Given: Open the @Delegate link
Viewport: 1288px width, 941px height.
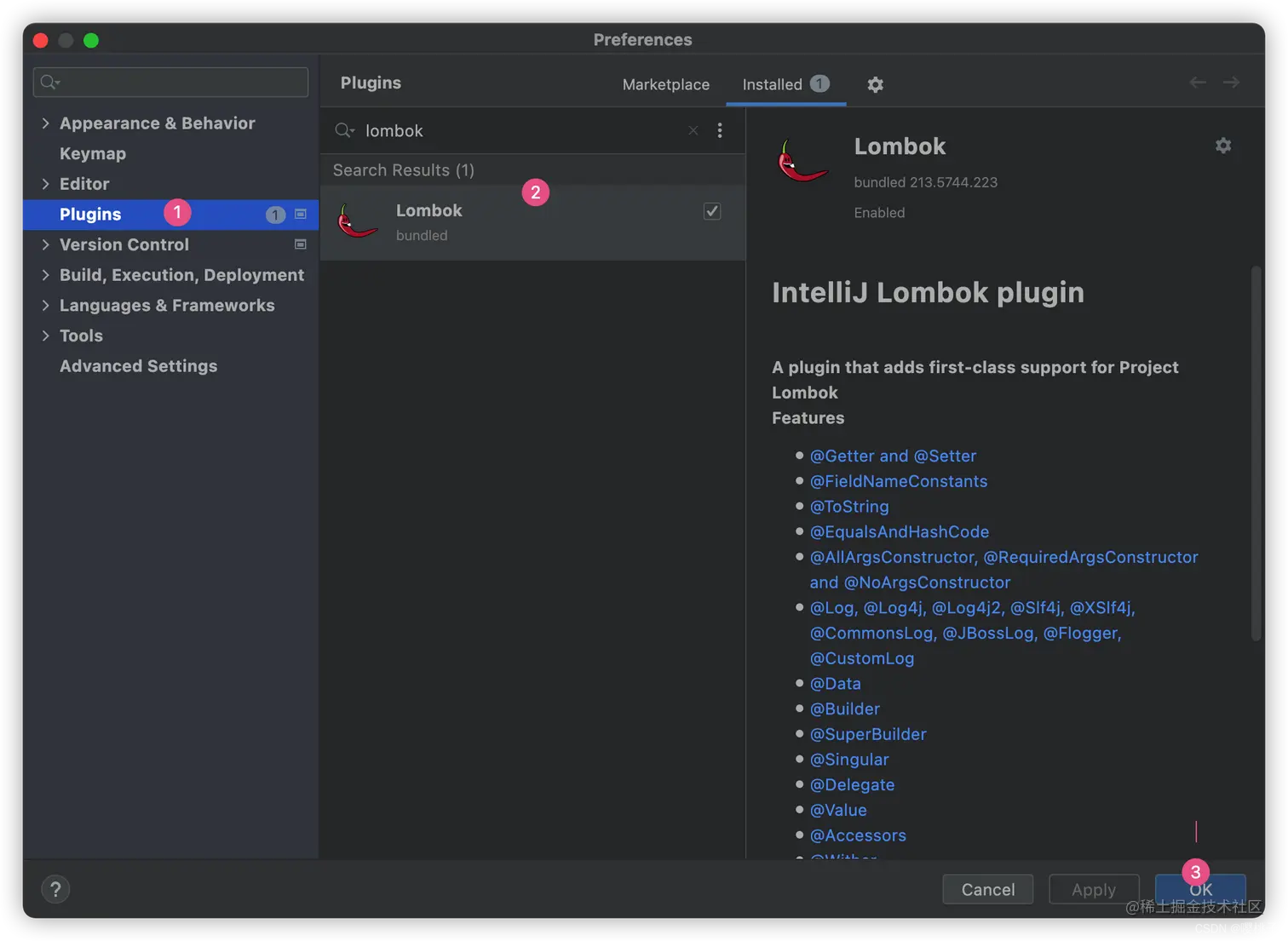Looking at the screenshot, I should 852,785.
